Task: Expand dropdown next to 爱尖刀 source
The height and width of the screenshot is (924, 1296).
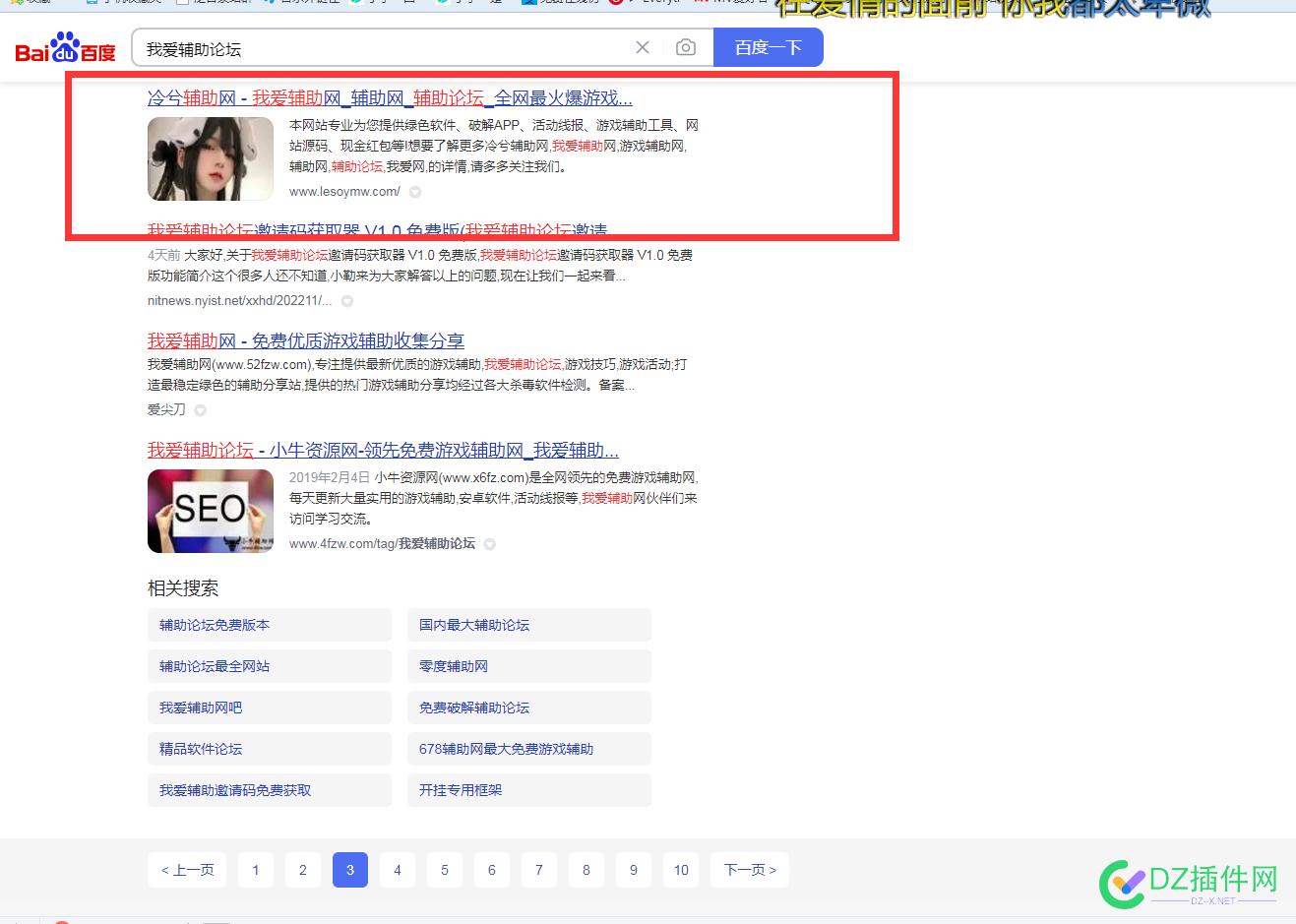Action: (201, 410)
